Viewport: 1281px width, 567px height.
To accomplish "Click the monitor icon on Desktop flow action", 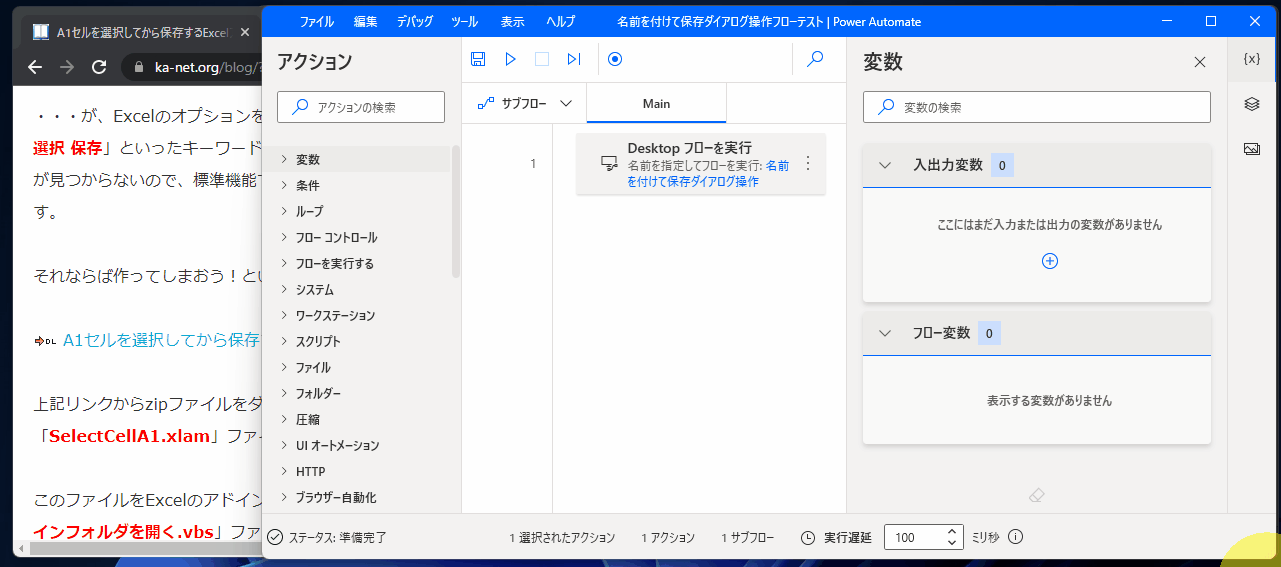I will tap(608, 164).
